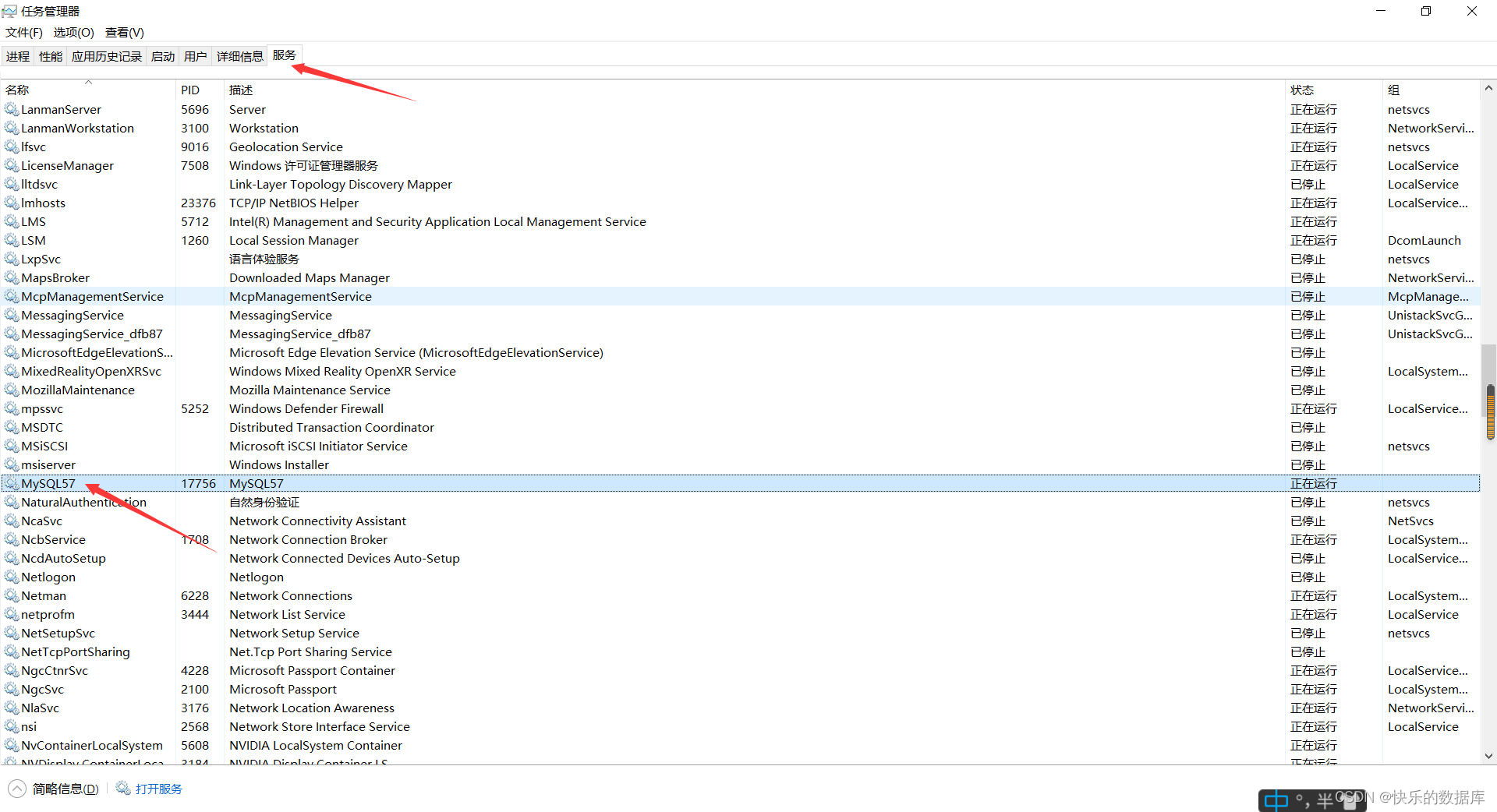1497x812 pixels.
Task: Click the service icon next to MSDTC
Action: pyautogui.click(x=12, y=427)
